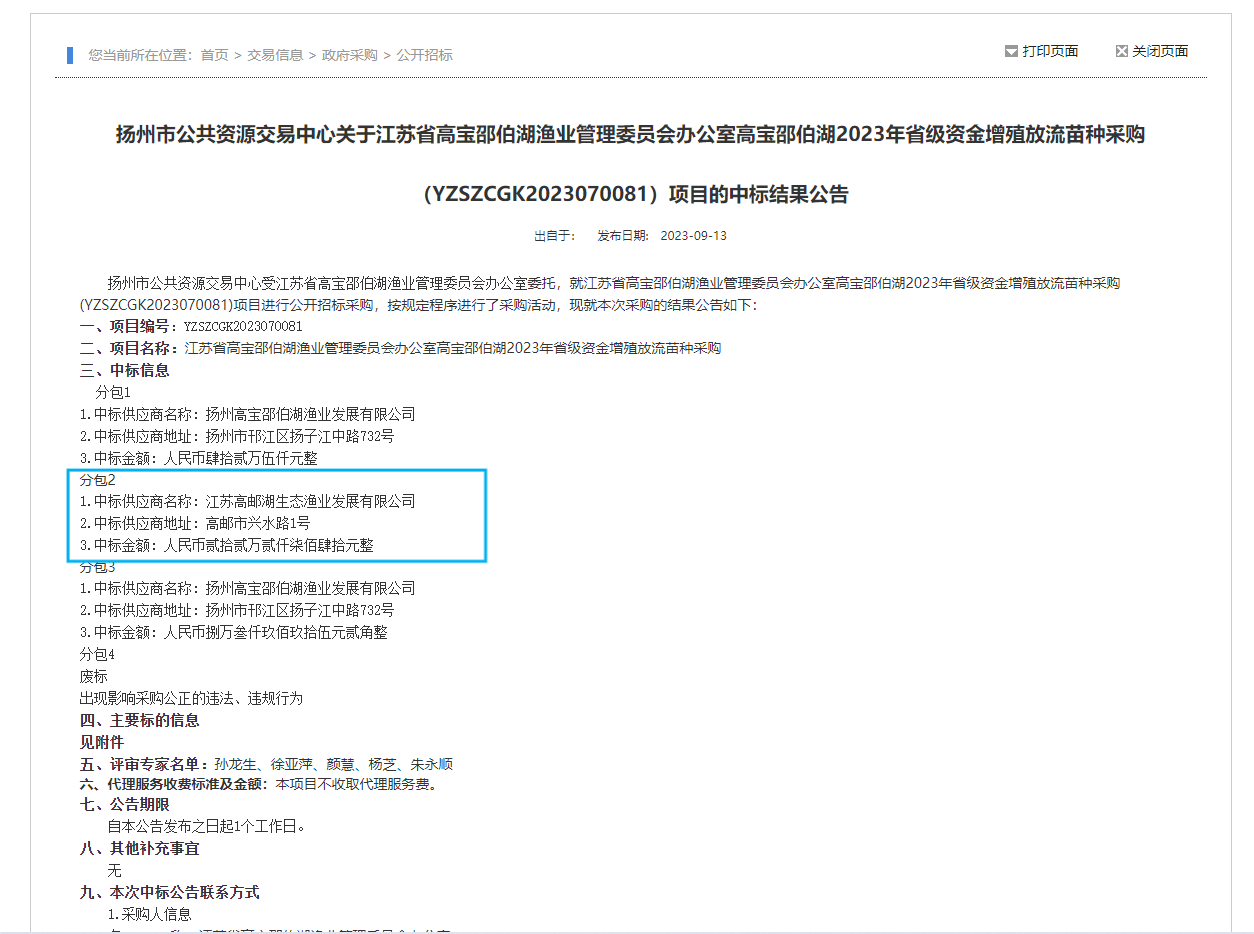Image resolution: width=1254 pixels, height=934 pixels.
Task: Click the 打印页面 text link
Action: point(1050,51)
